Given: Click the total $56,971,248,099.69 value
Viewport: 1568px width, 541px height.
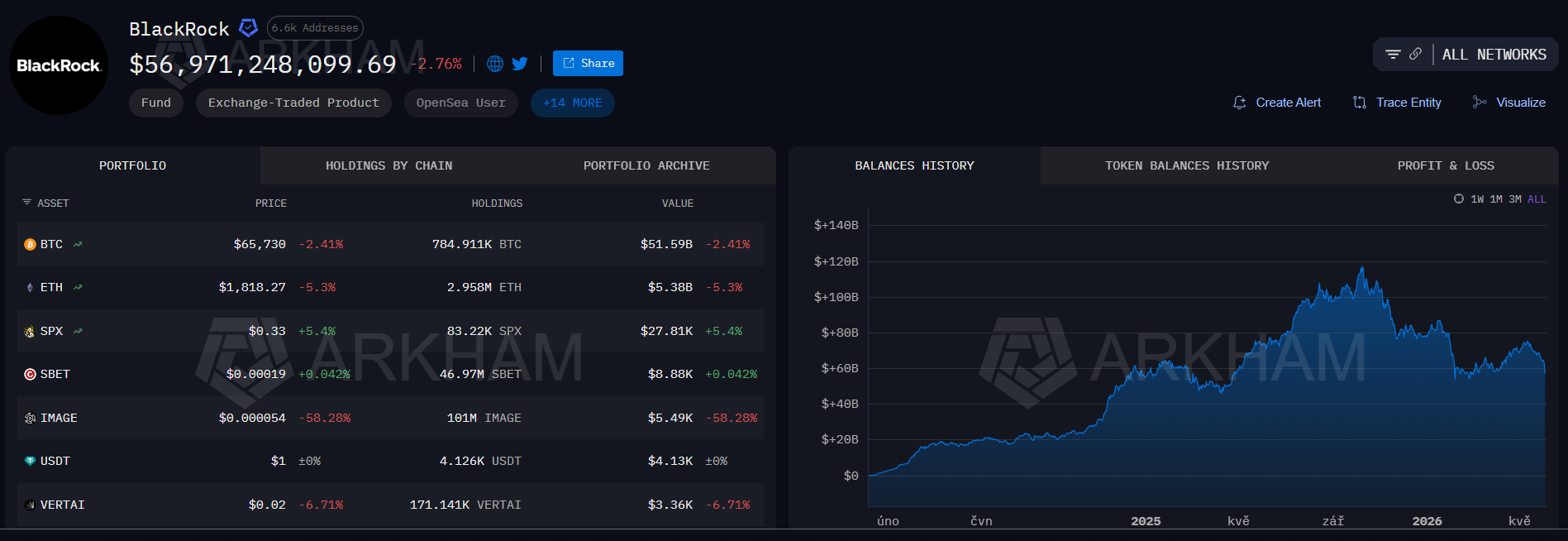Looking at the screenshot, I should (x=263, y=64).
